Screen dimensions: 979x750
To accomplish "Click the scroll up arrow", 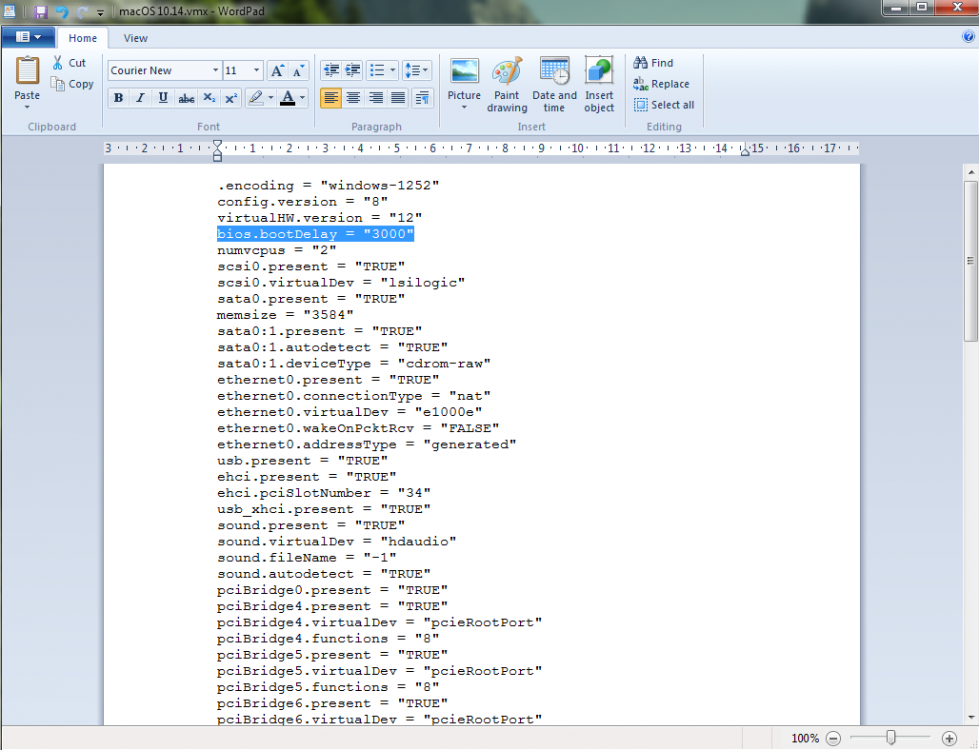I will 970,172.
